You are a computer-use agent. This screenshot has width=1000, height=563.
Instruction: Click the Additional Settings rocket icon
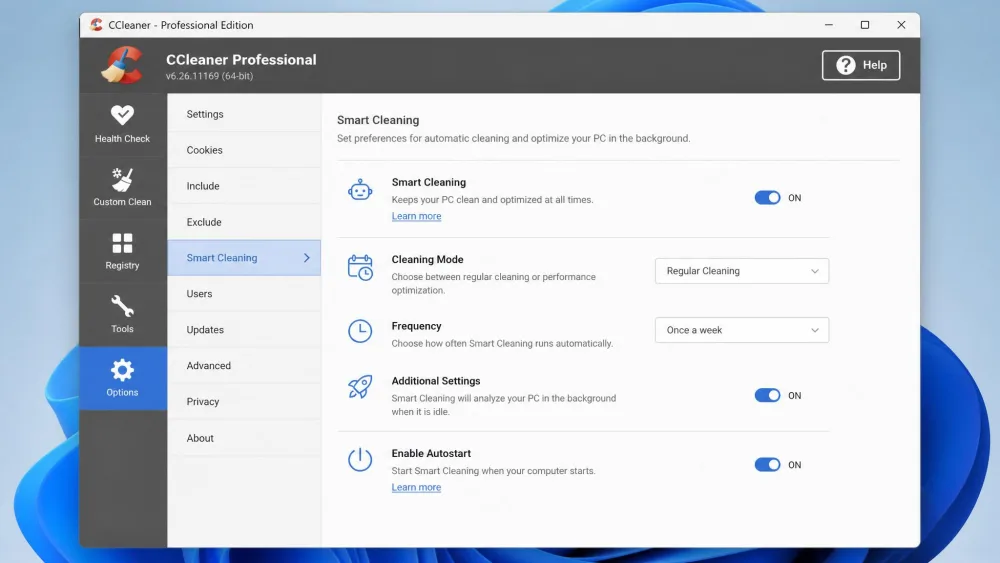[360, 386]
